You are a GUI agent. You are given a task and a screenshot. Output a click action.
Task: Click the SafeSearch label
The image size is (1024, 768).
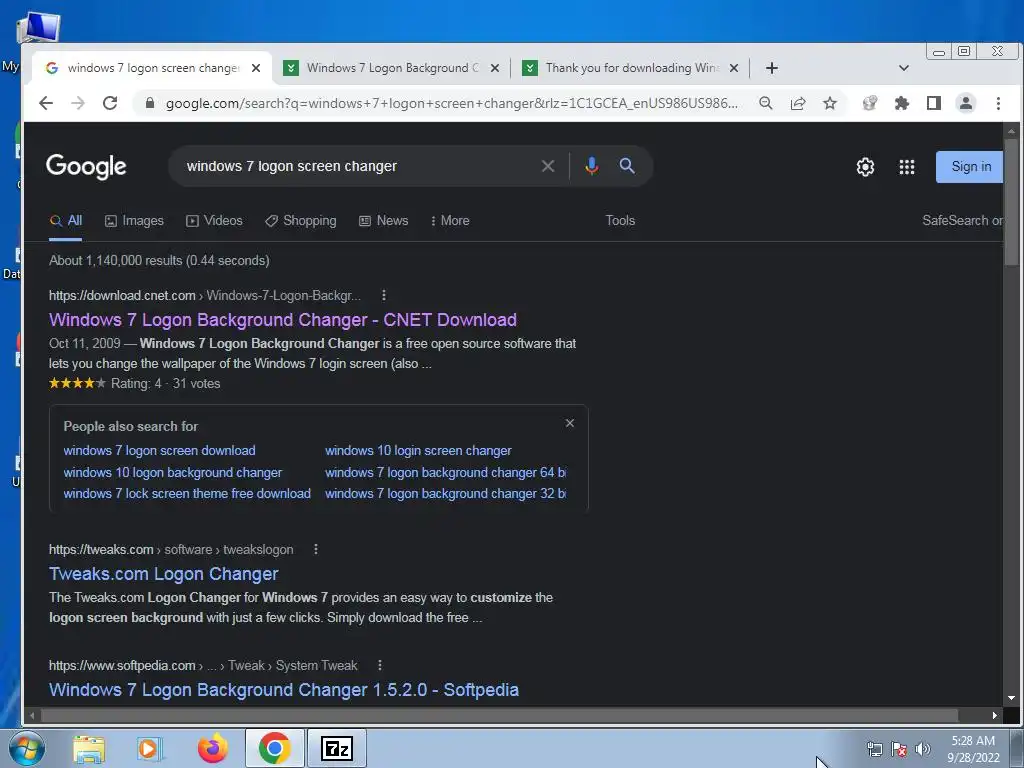962,221
